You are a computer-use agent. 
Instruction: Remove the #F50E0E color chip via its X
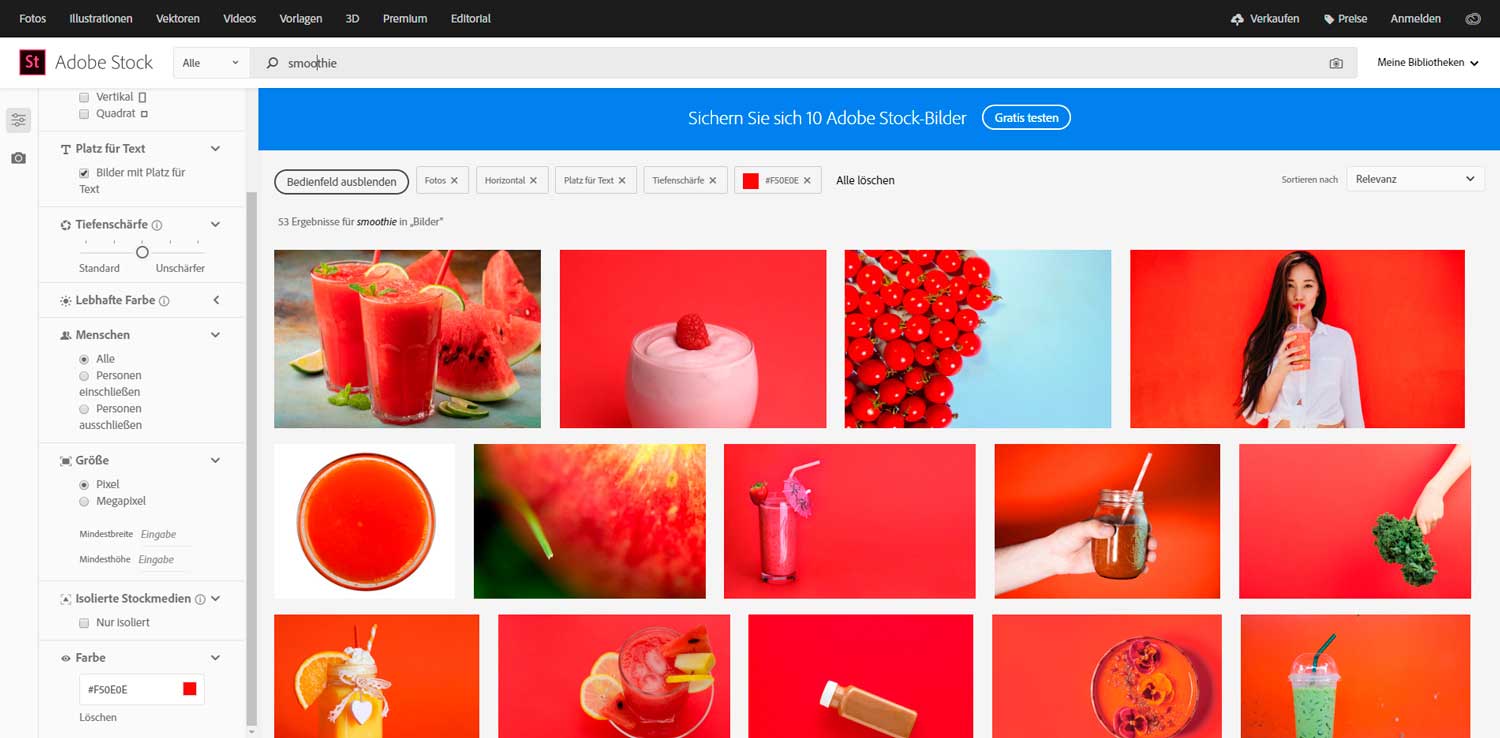[x=807, y=181]
